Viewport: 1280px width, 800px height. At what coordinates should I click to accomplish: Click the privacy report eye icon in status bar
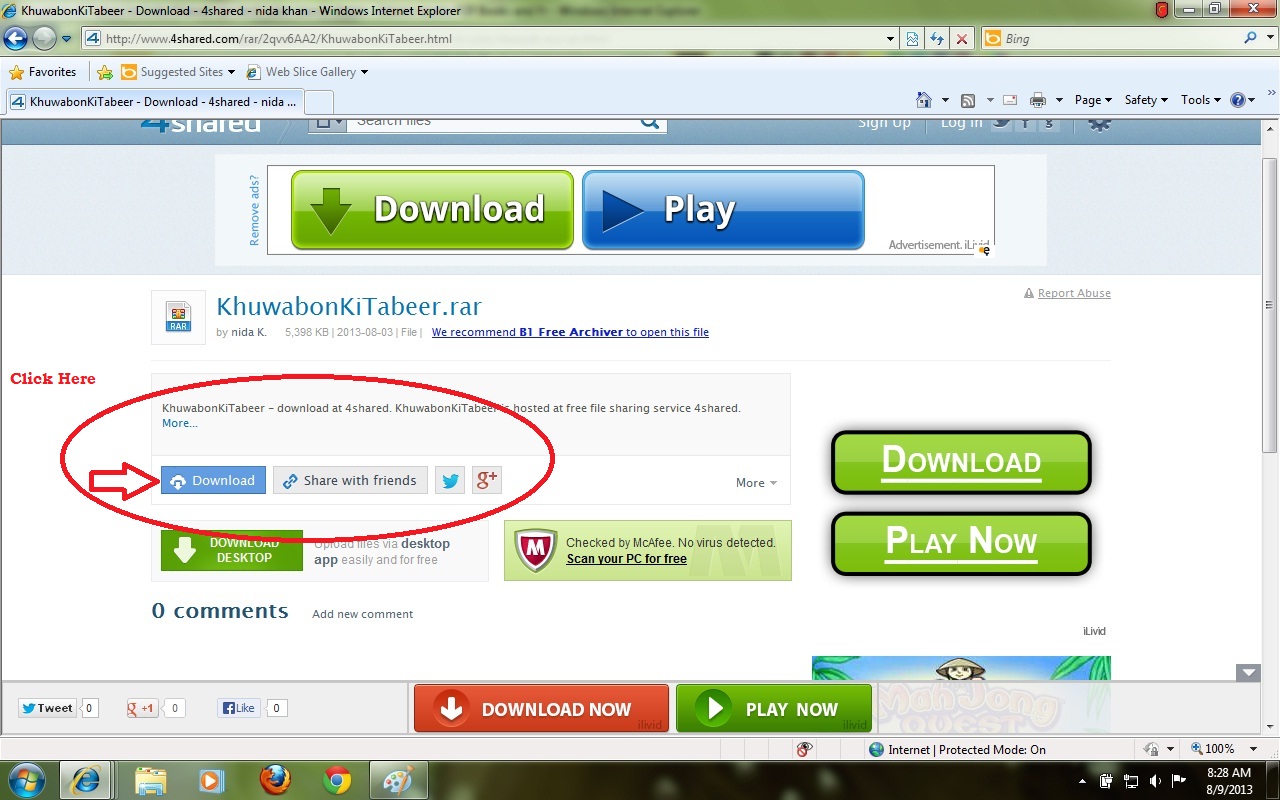pyautogui.click(x=804, y=749)
